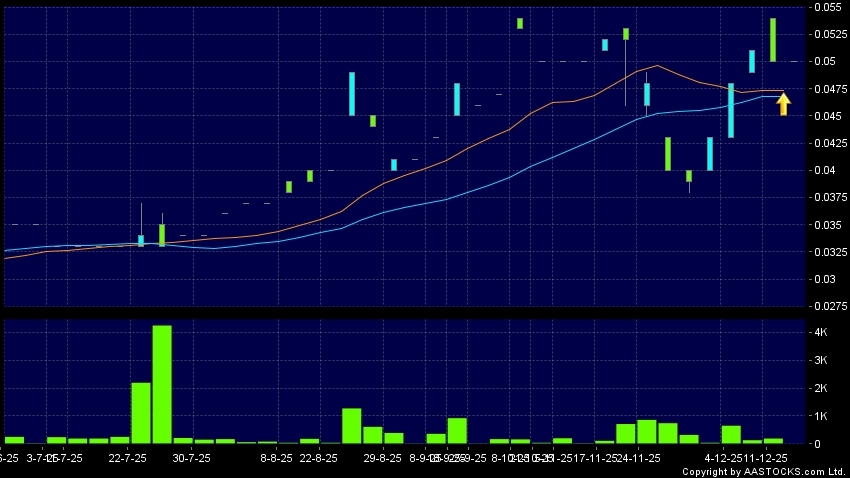850x478 pixels.
Task: Click the peak of the orange moving average line
Action: 657,66
